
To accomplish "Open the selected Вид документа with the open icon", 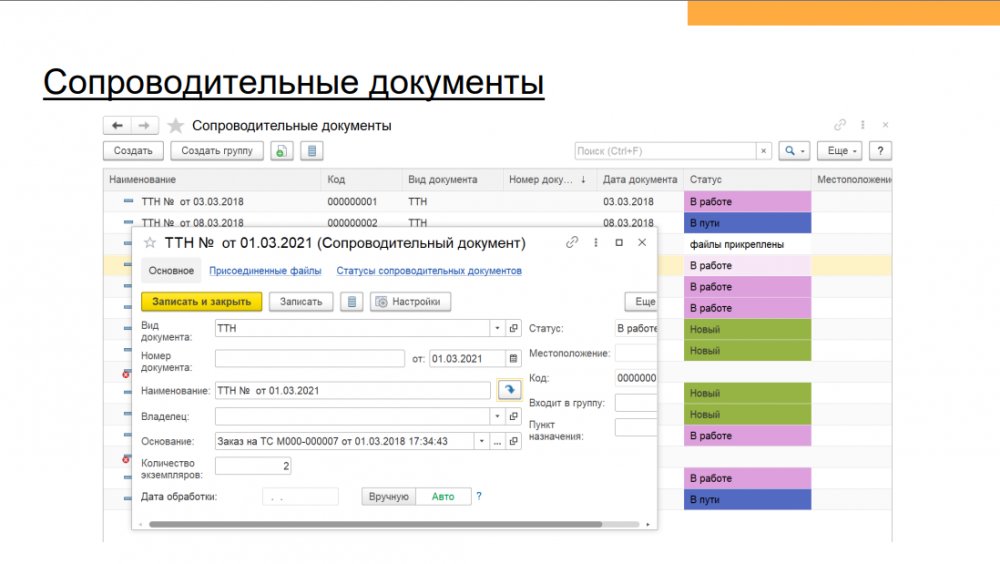I will pos(514,328).
